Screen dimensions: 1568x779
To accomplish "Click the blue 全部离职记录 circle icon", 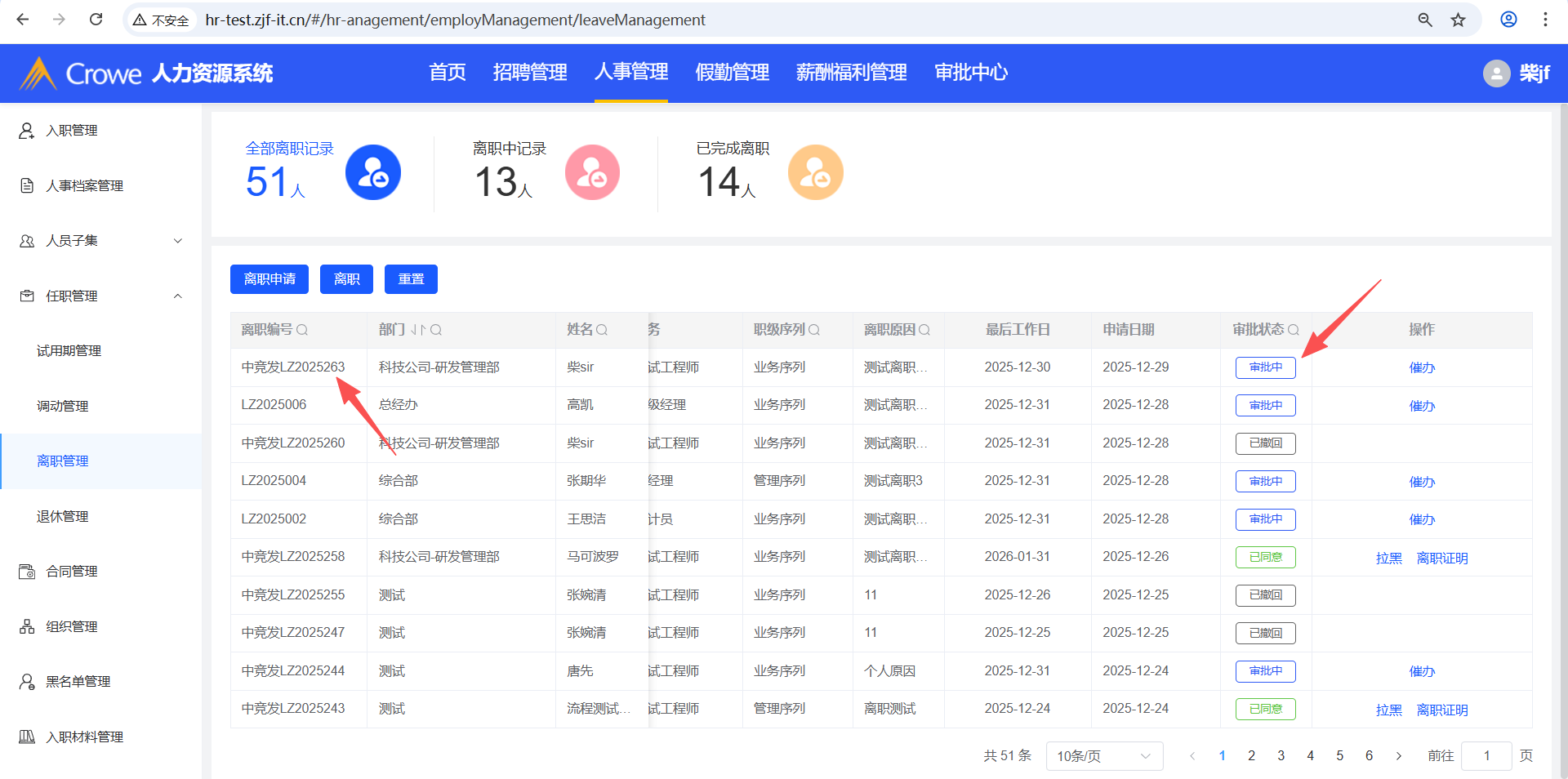I will pyautogui.click(x=372, y=172).
